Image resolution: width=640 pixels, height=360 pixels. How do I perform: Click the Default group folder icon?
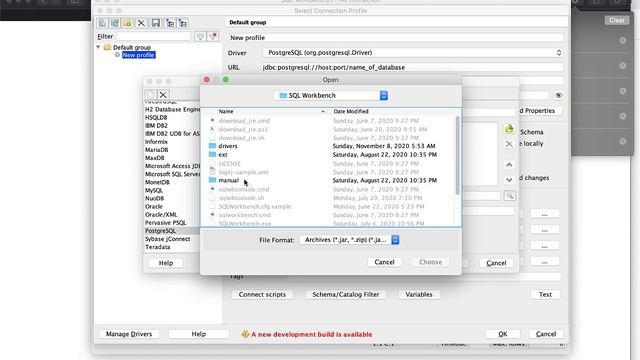107,47
